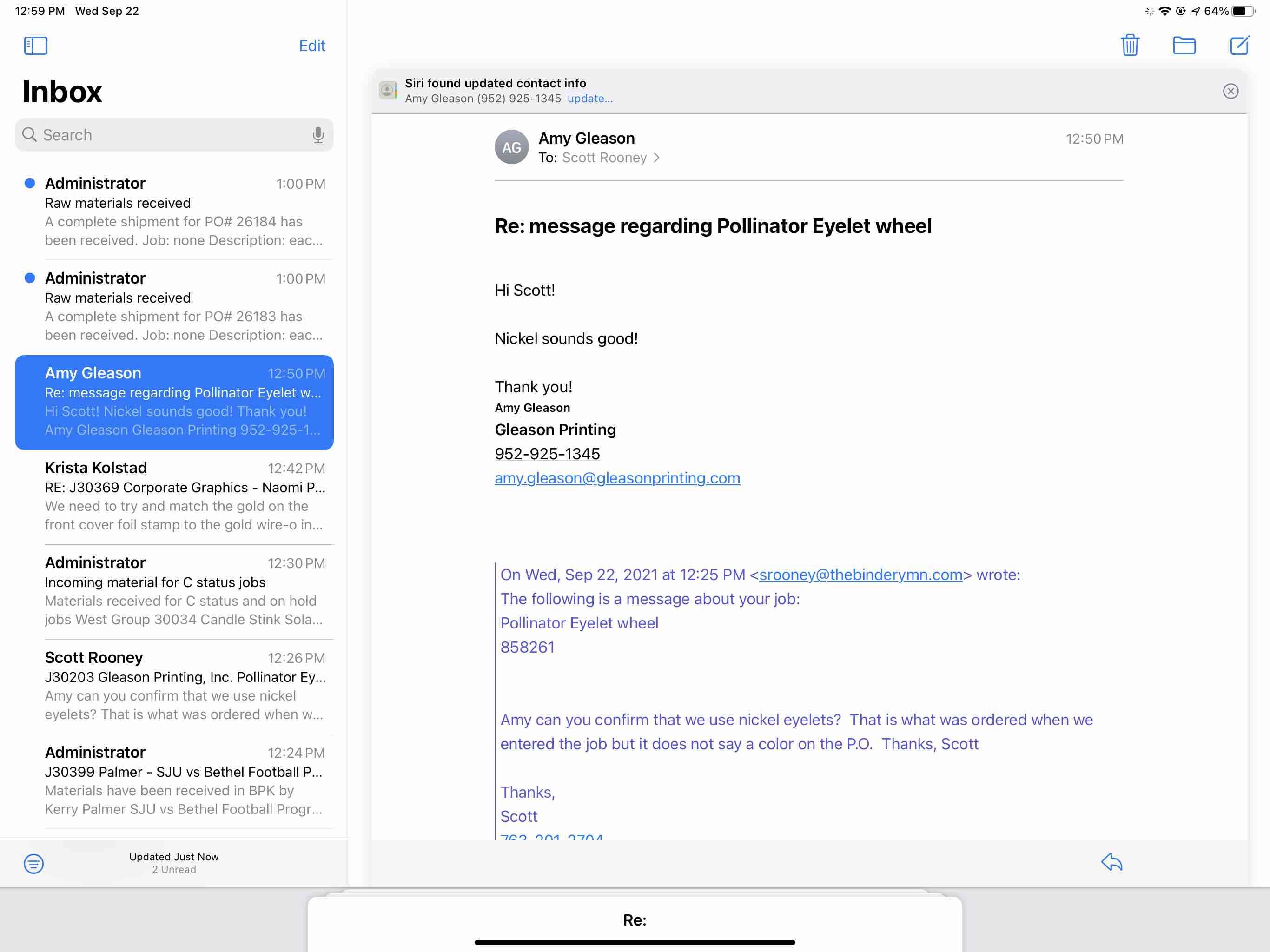The image size is (1270, 952).
Task: Open the inbox filter icon
Action: pyautogui.click(x=34, y=863)
